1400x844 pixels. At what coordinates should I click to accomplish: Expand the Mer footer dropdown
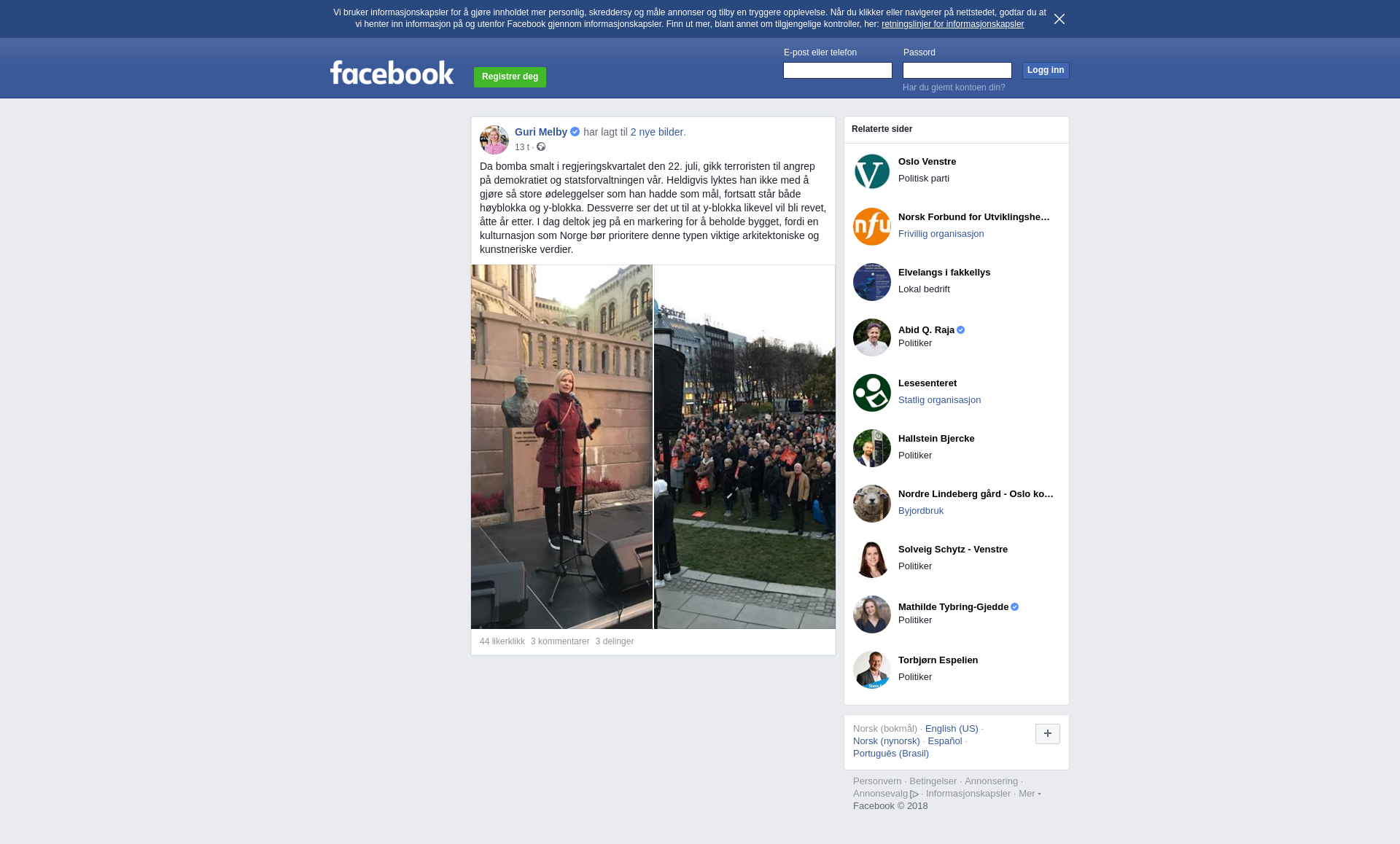tap(1030, 794)
